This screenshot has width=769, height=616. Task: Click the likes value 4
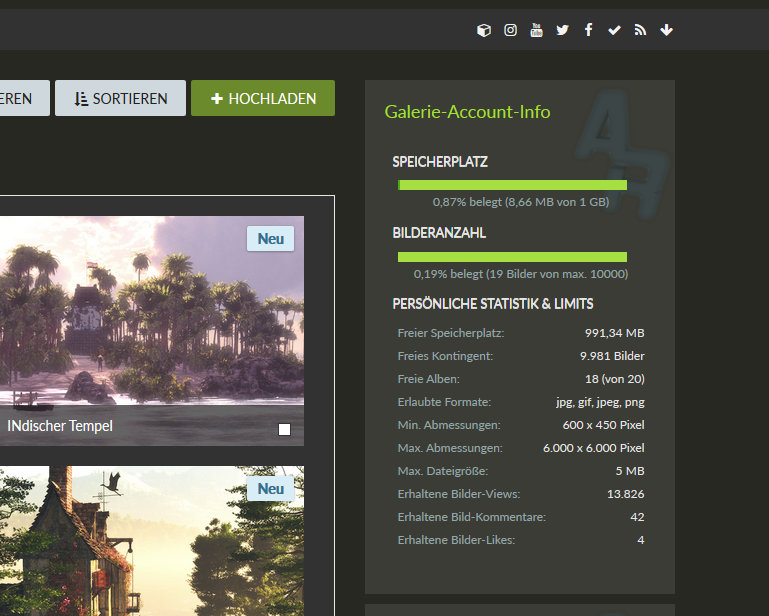coord(641,540)
